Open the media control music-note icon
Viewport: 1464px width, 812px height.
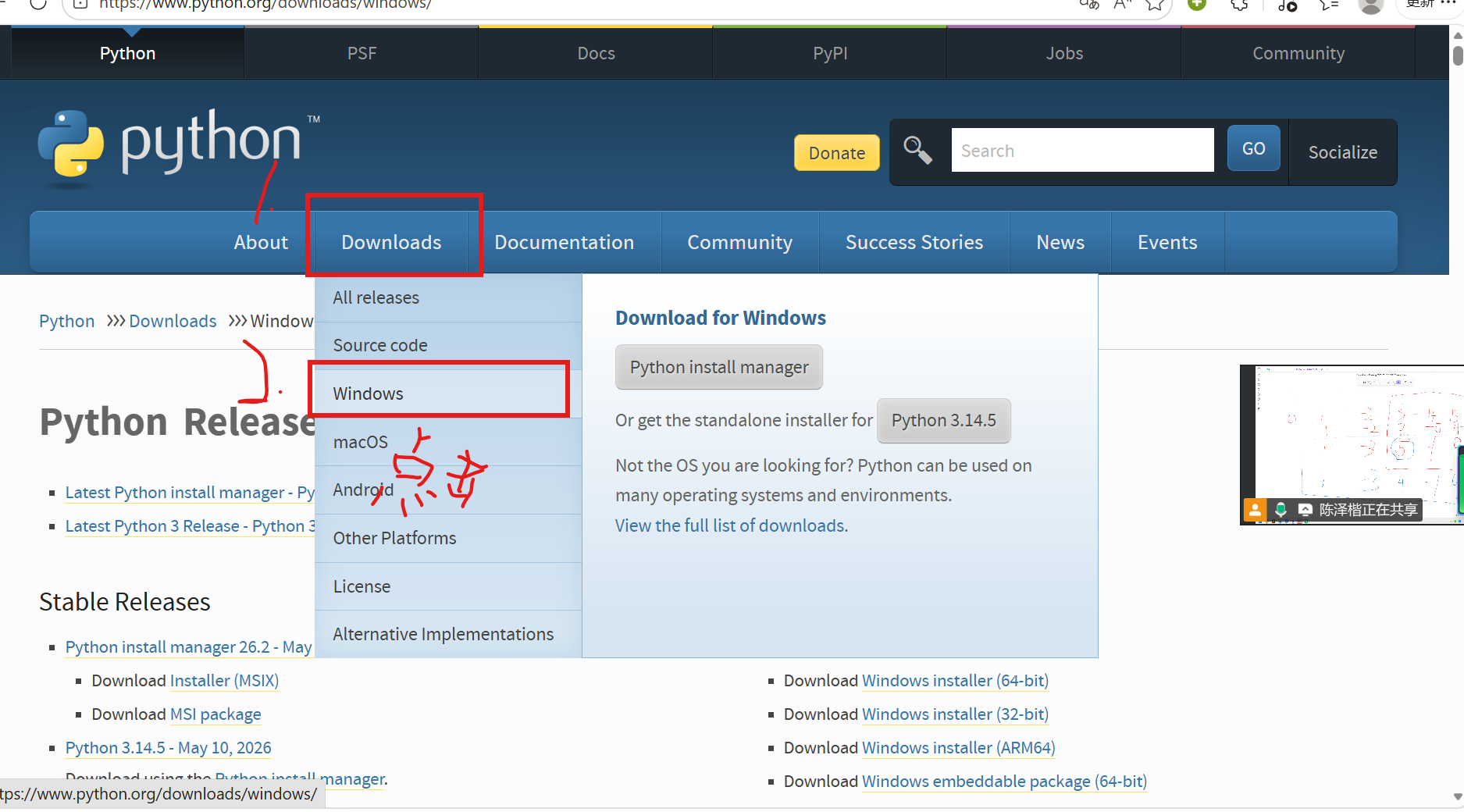coord(1288,5)
